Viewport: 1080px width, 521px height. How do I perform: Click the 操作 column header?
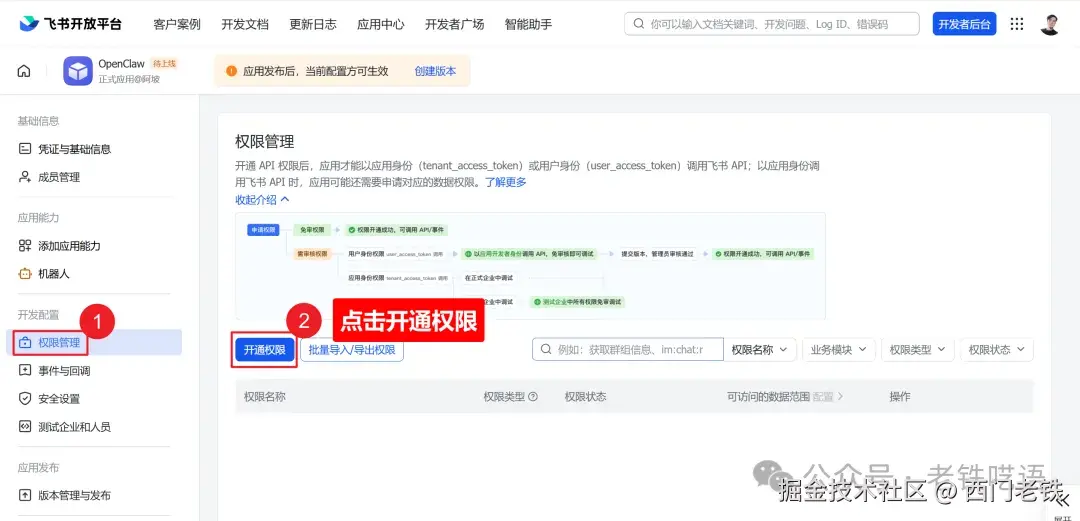tap(900, 397)
